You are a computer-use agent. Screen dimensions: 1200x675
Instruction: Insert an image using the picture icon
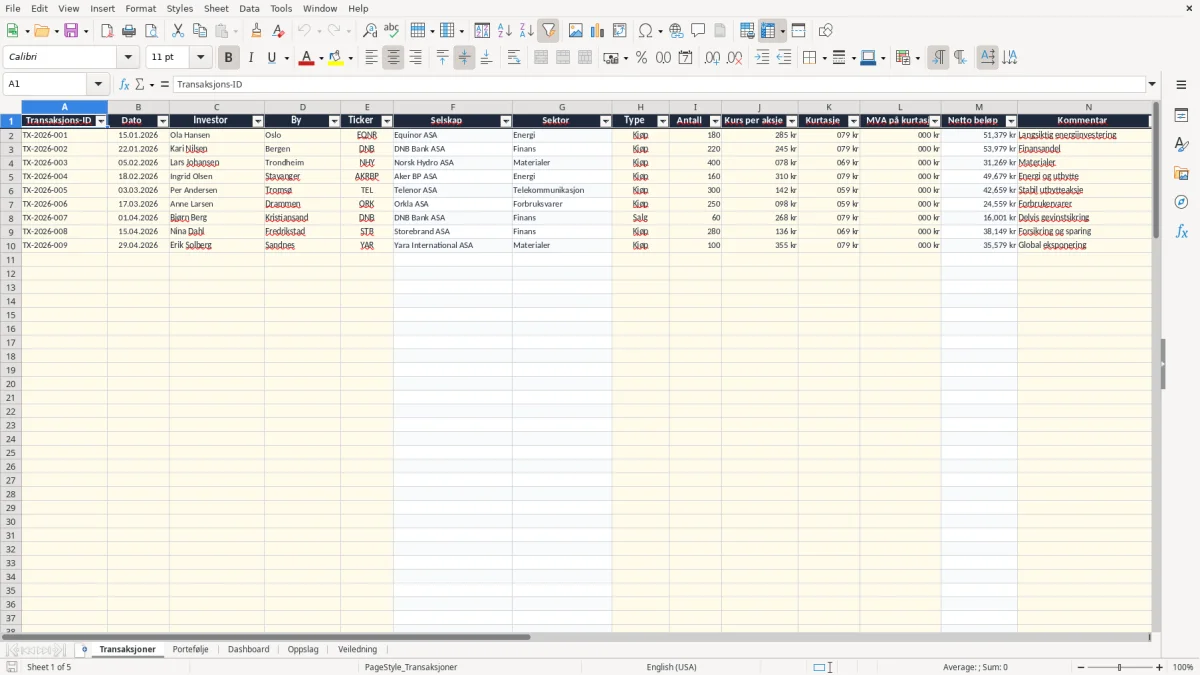(576, 31)
